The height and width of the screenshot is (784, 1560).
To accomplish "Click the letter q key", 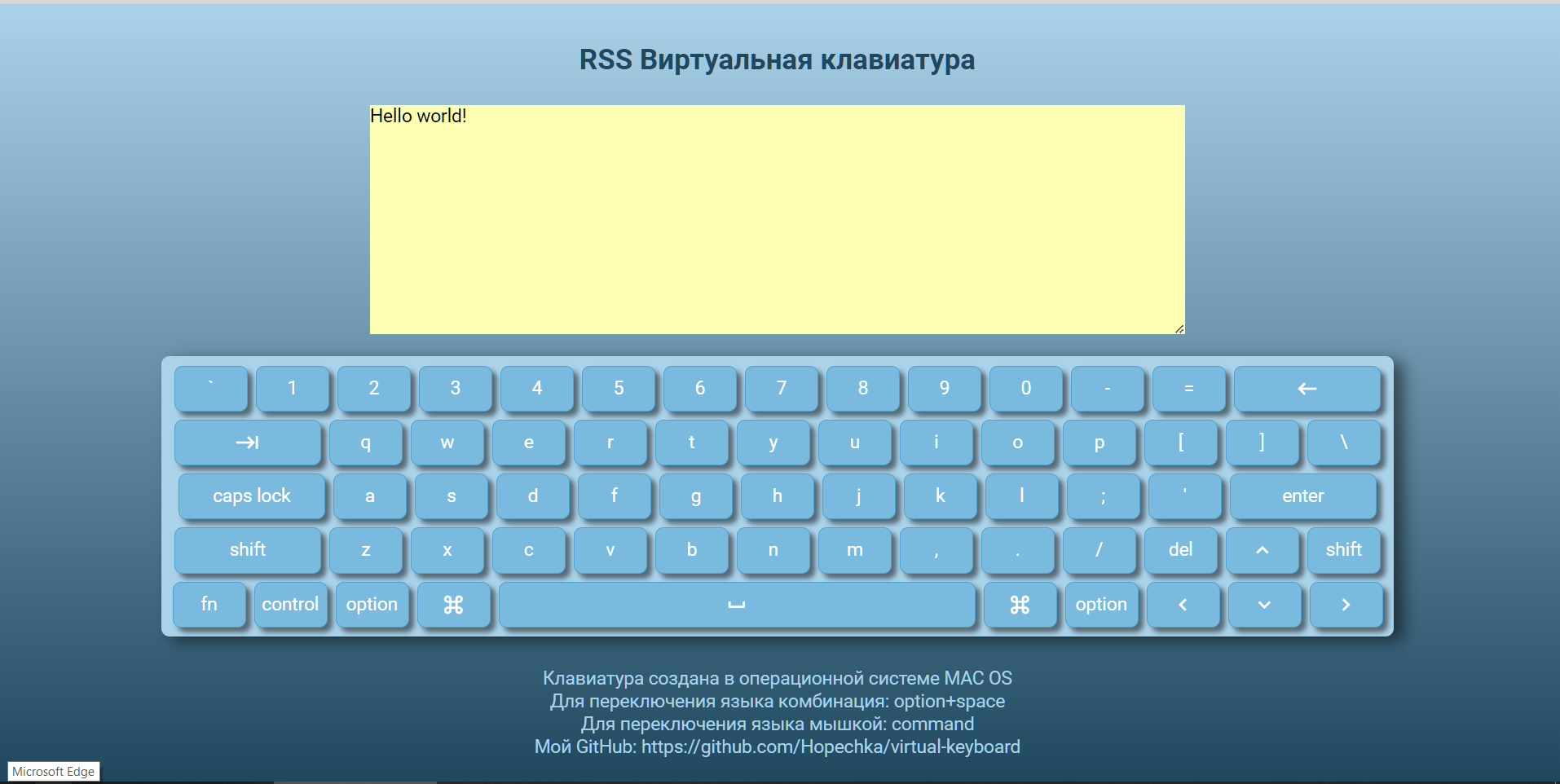I will (x=365, y=443).
